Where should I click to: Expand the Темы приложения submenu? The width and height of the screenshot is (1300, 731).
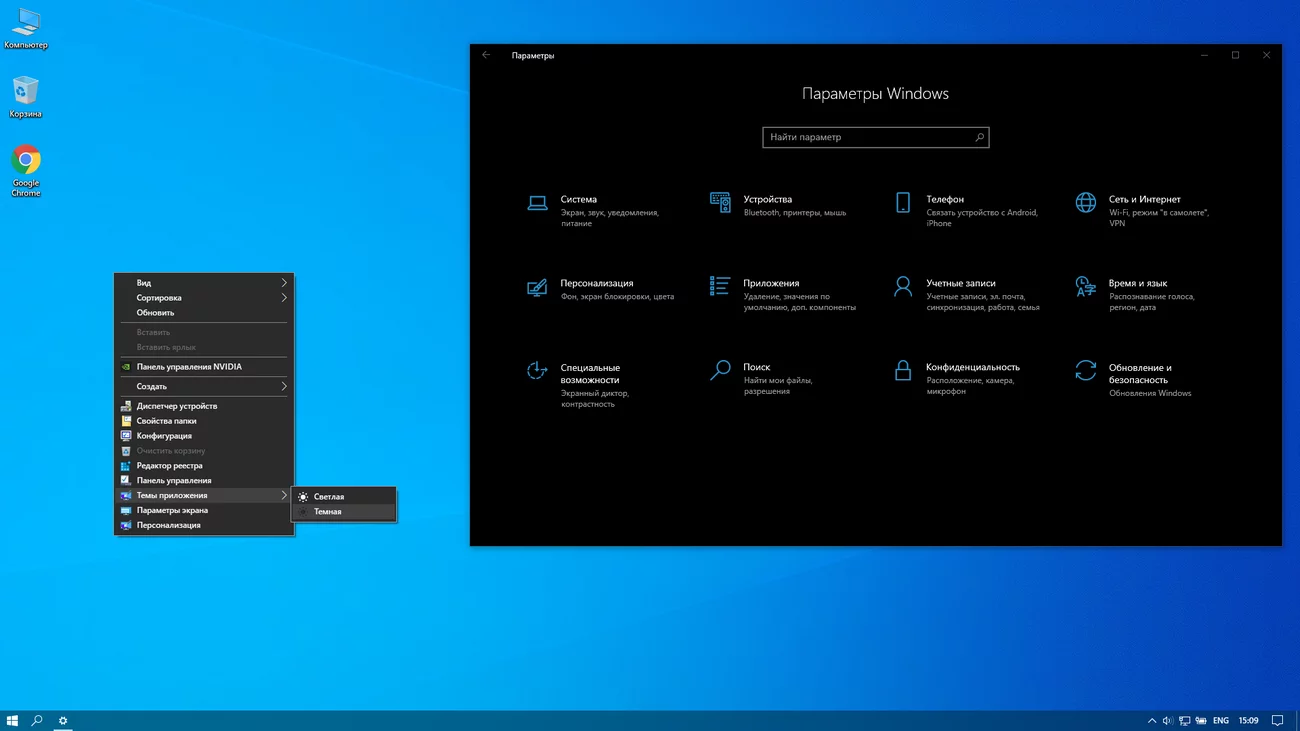point(204,496)
